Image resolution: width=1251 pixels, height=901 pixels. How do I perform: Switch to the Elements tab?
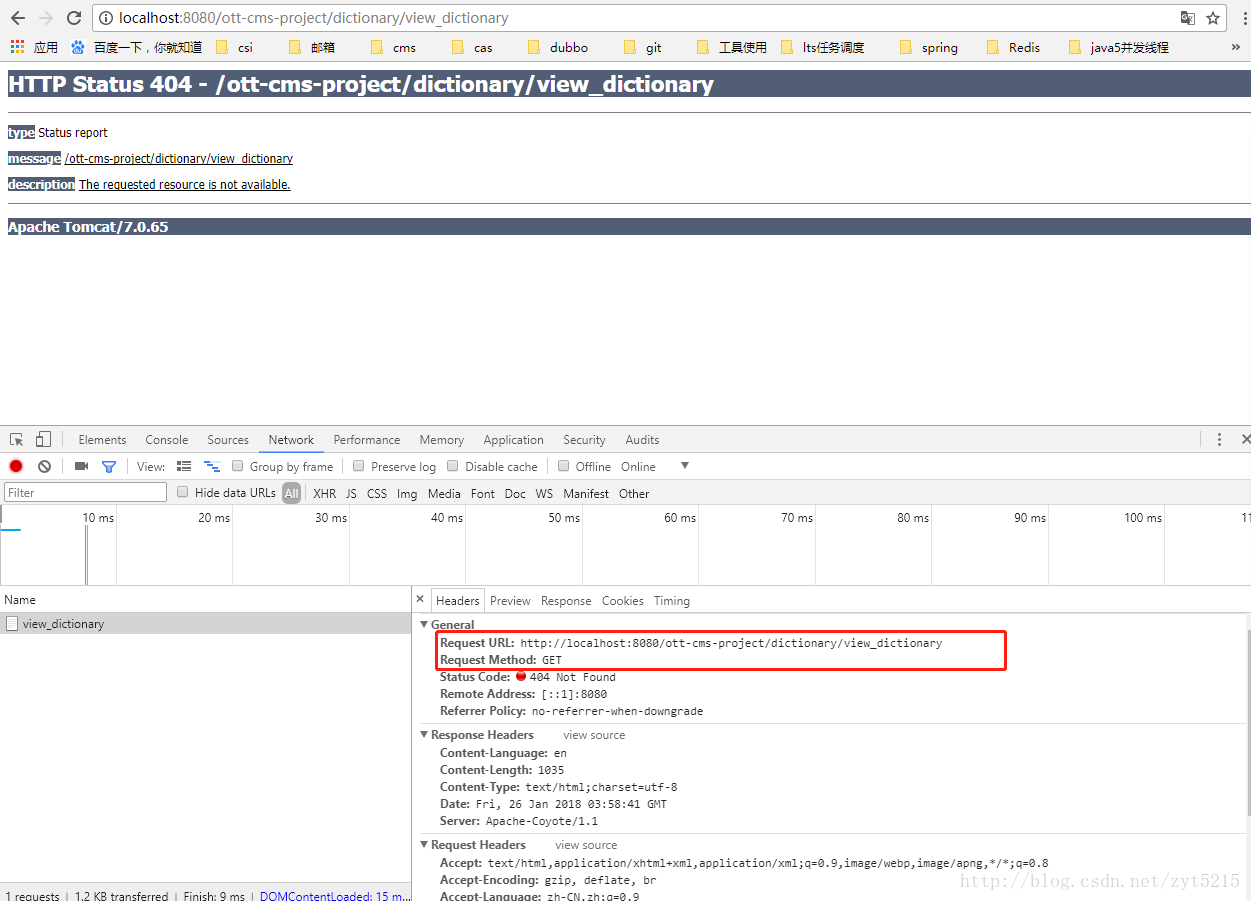click(102, 439)
